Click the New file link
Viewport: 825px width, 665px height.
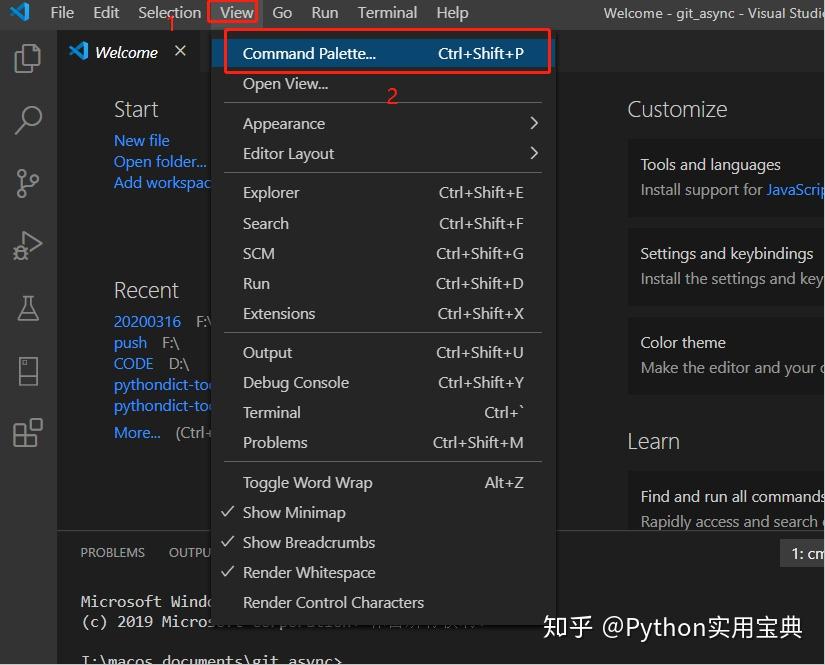click(142, 140)
